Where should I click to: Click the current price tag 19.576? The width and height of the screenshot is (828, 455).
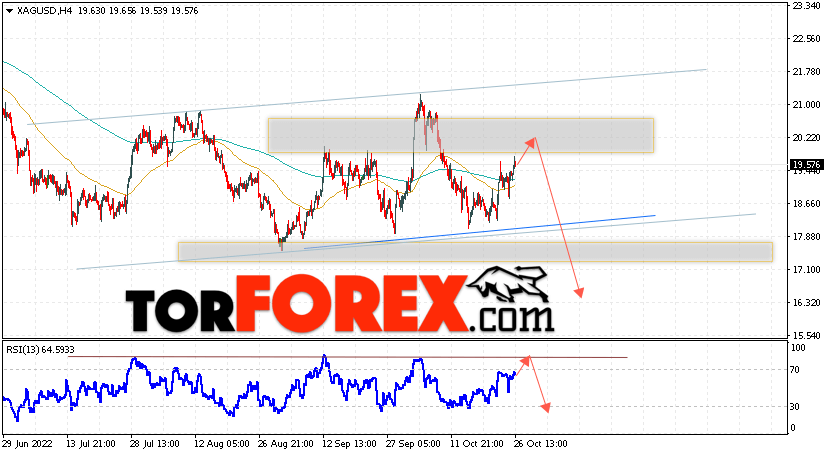[806, 165]
